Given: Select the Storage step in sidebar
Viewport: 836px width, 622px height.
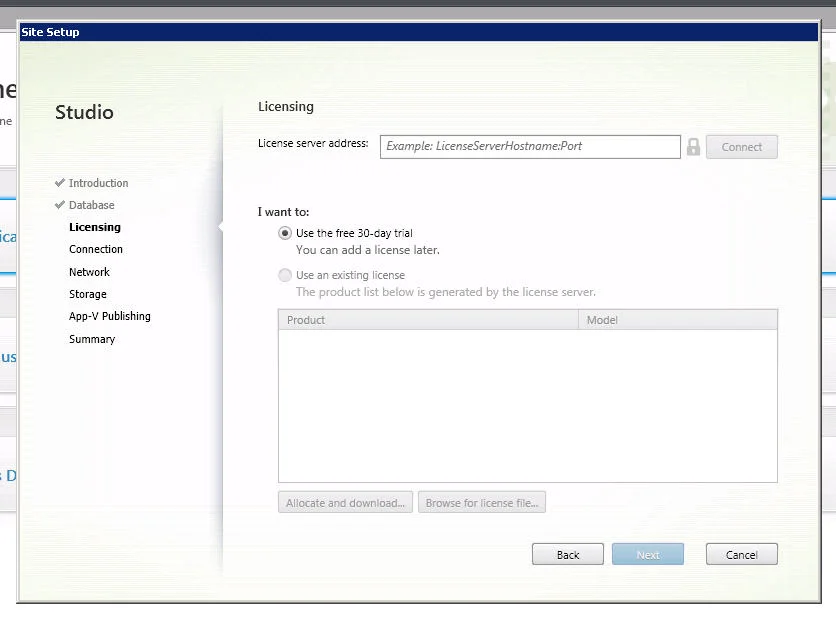Looking at the screenshot, I should click(x=88, y=294).
